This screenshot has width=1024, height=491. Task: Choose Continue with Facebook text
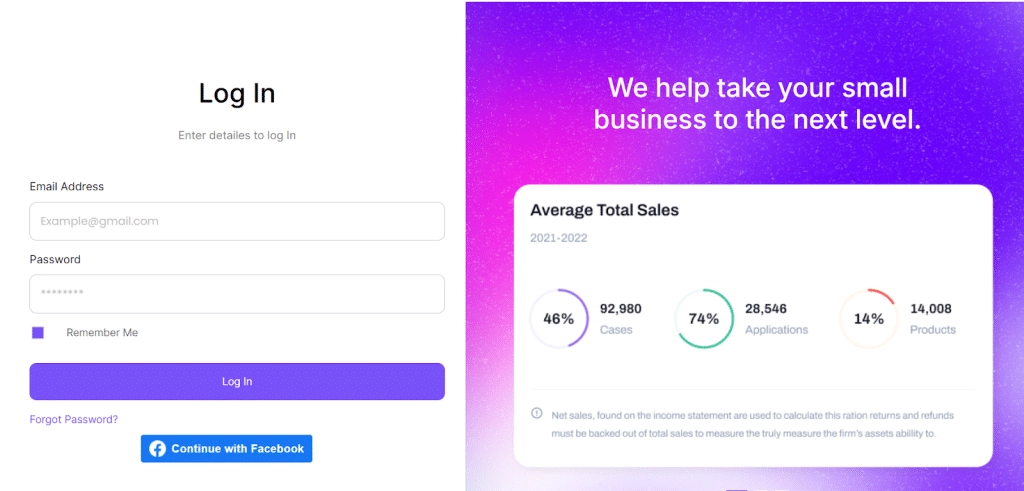pos(237,449)
